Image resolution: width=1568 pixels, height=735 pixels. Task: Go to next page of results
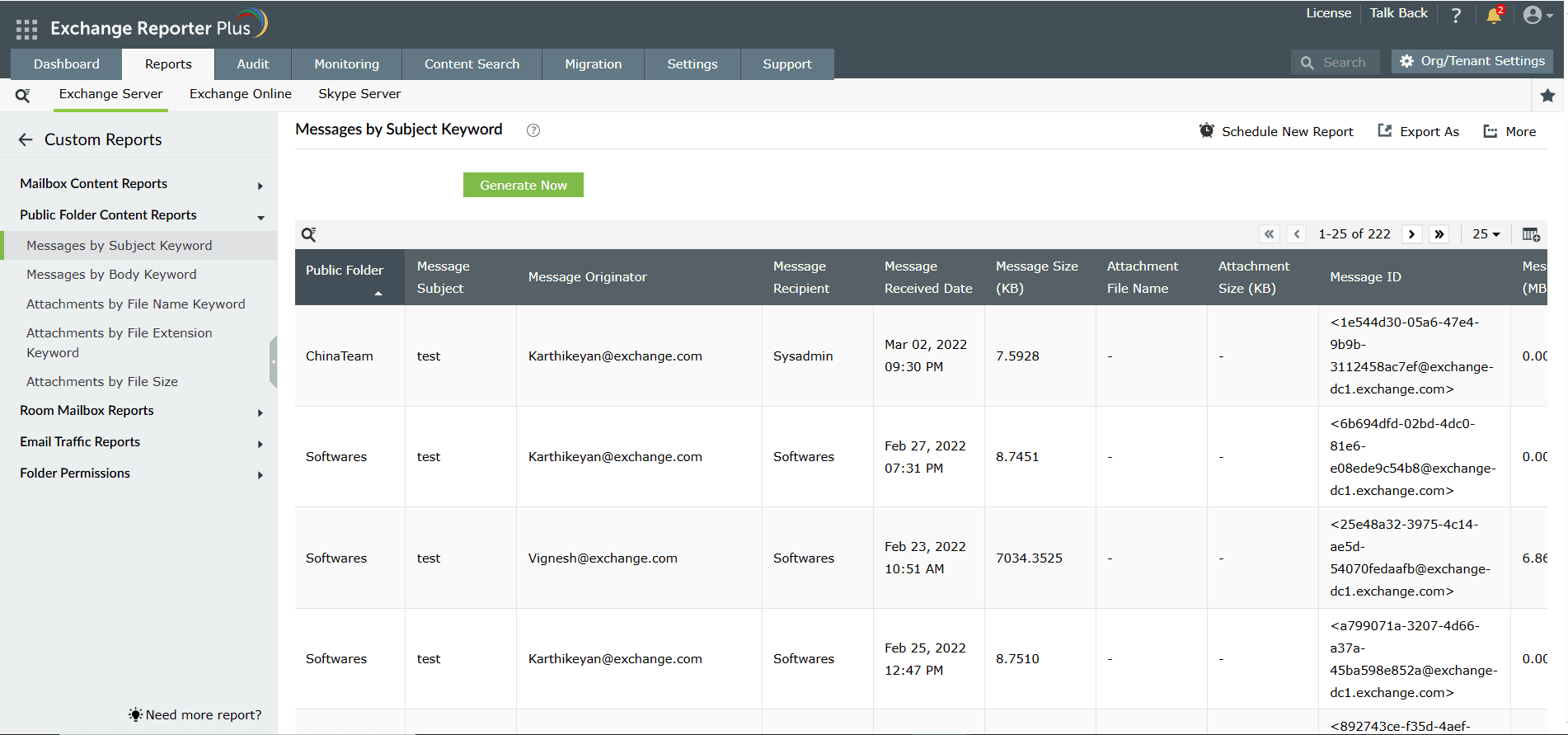[x=1412, y=234]
